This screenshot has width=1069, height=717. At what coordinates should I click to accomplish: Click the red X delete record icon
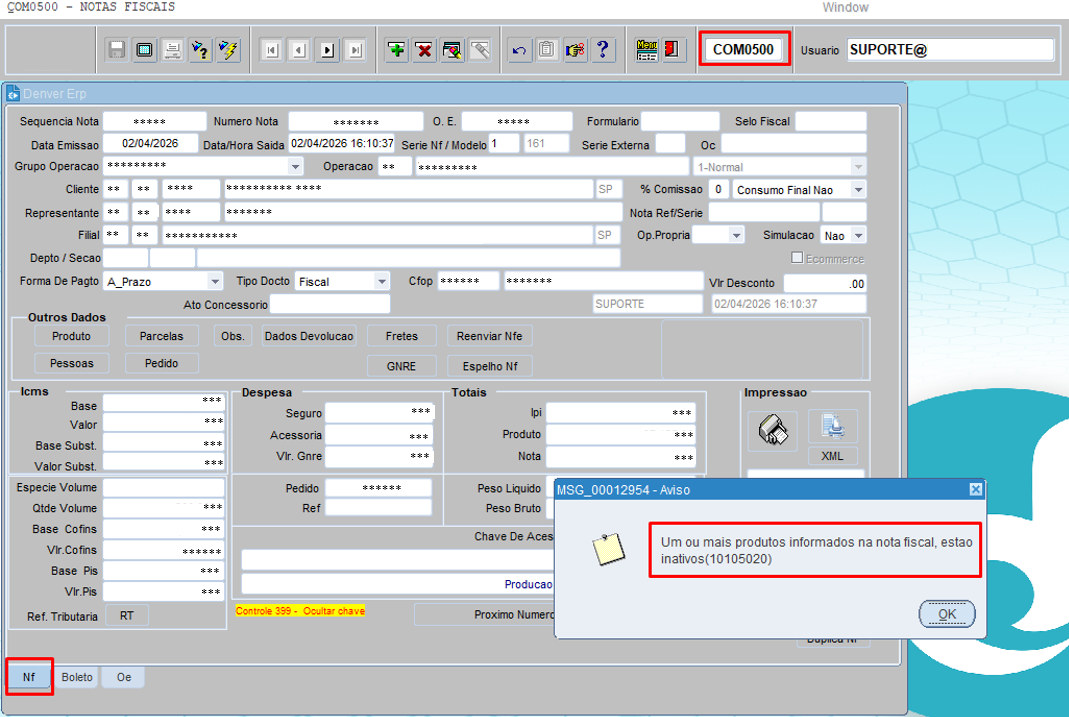[x=424, y=50]
